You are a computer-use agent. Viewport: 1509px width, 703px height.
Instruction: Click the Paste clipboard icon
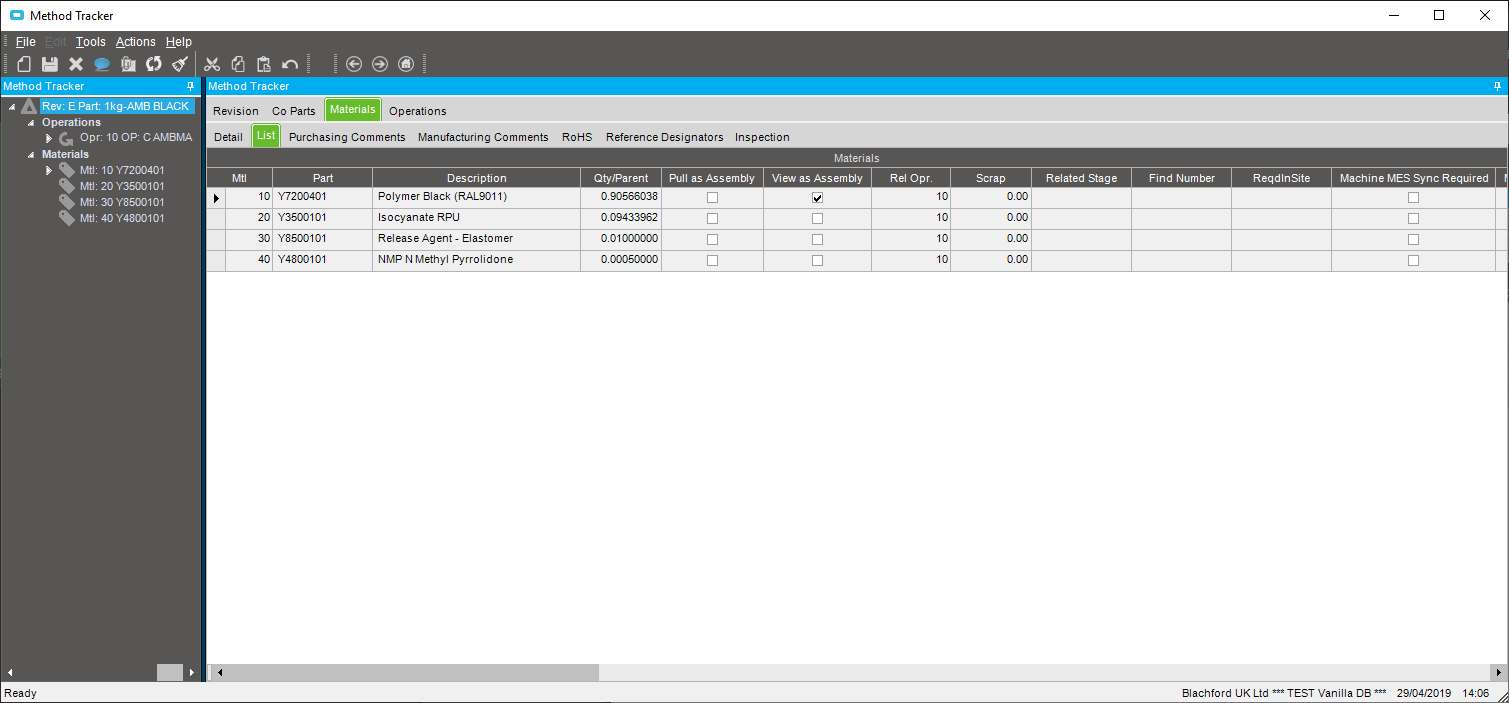264,64
